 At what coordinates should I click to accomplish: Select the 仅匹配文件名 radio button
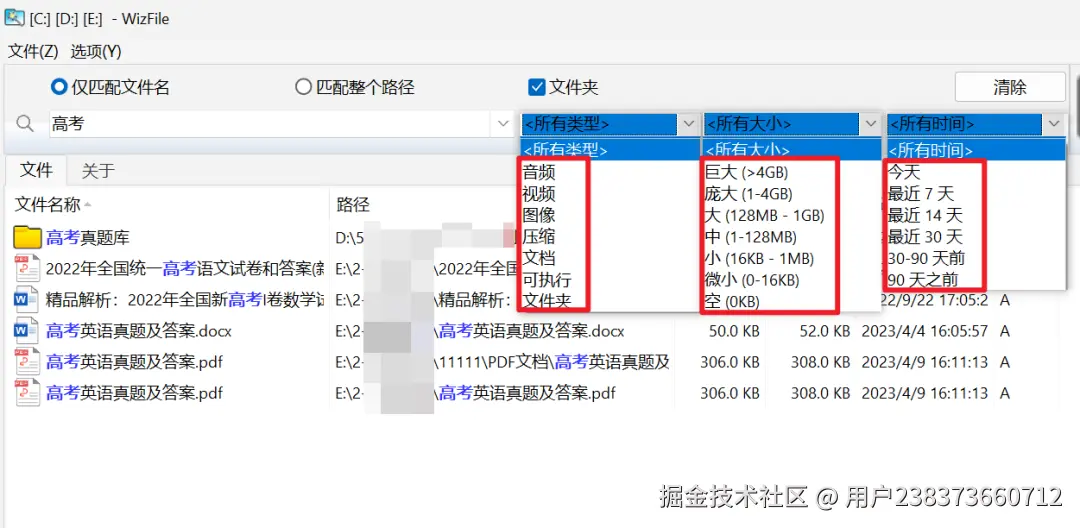(59, 87)
